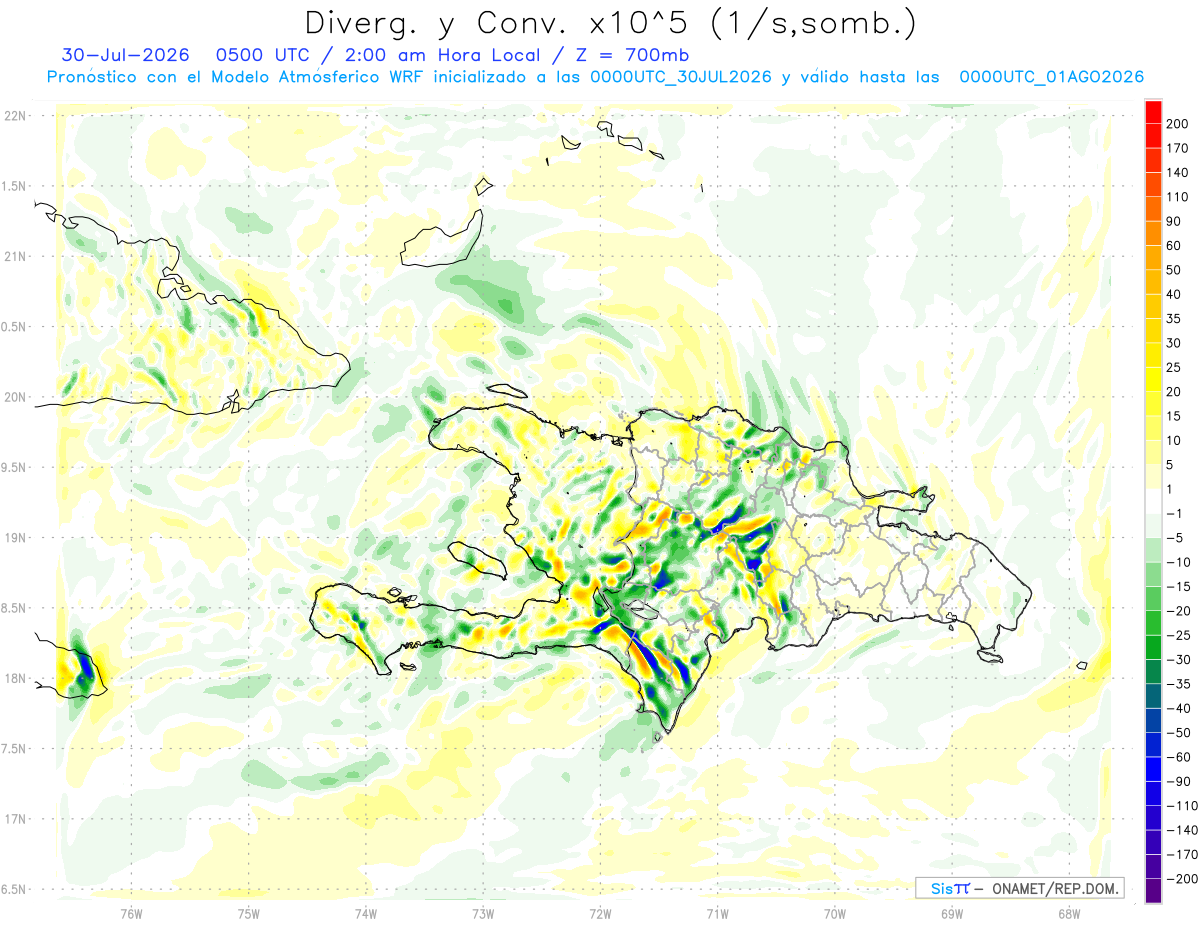Click the colorbar value '-90'
The width and height of the screenshot is (1200, 927).
point(1178,782)
